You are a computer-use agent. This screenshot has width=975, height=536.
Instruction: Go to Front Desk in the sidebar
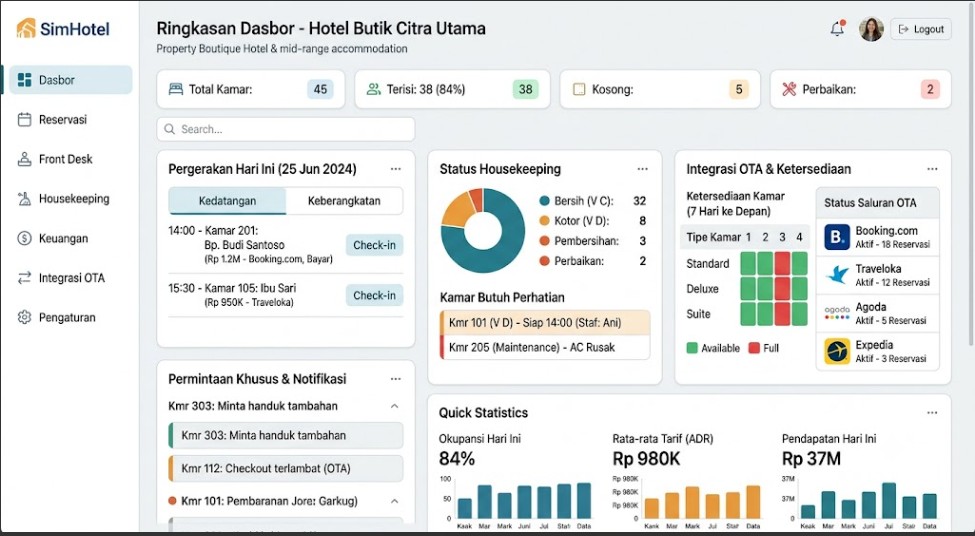(71, 159)
